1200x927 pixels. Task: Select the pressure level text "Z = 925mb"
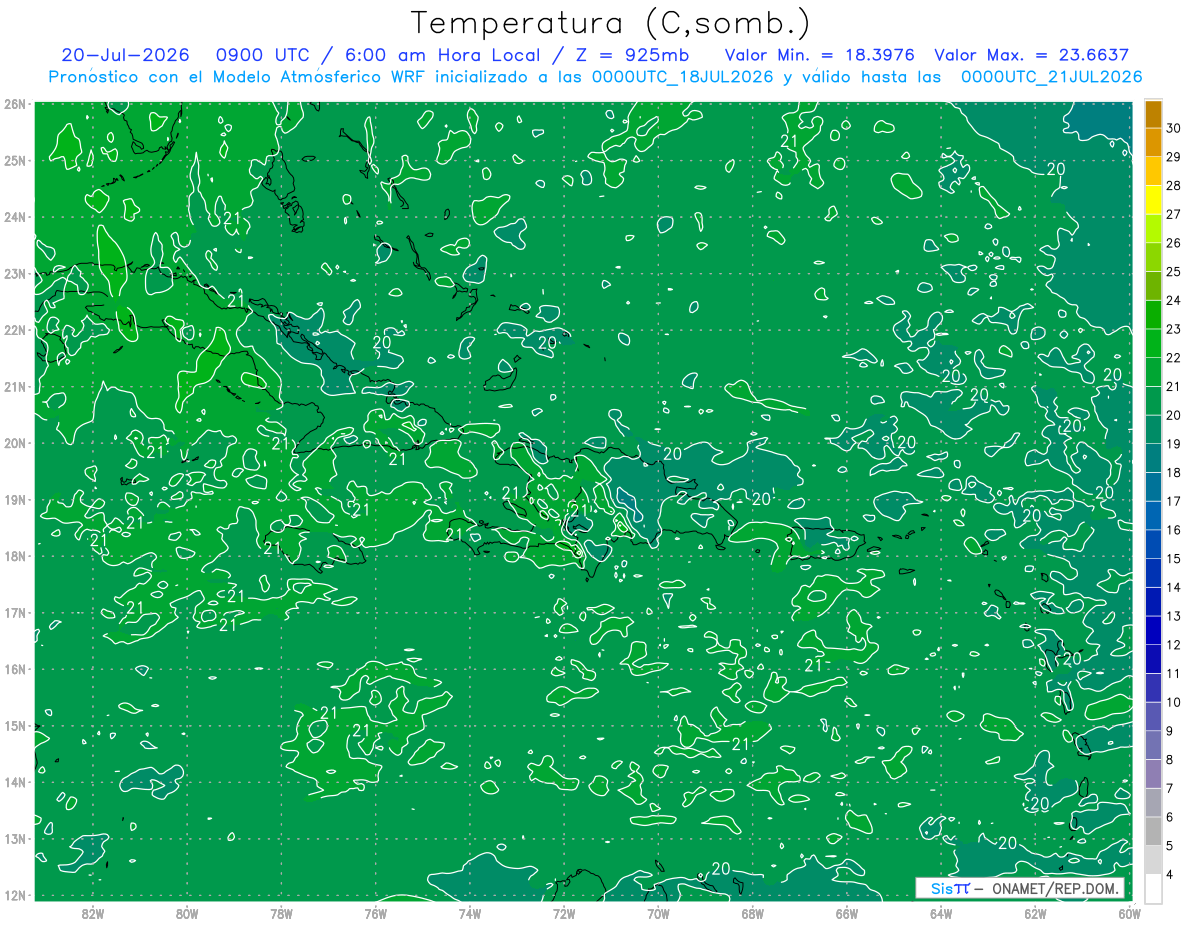(x=632, y=55)
